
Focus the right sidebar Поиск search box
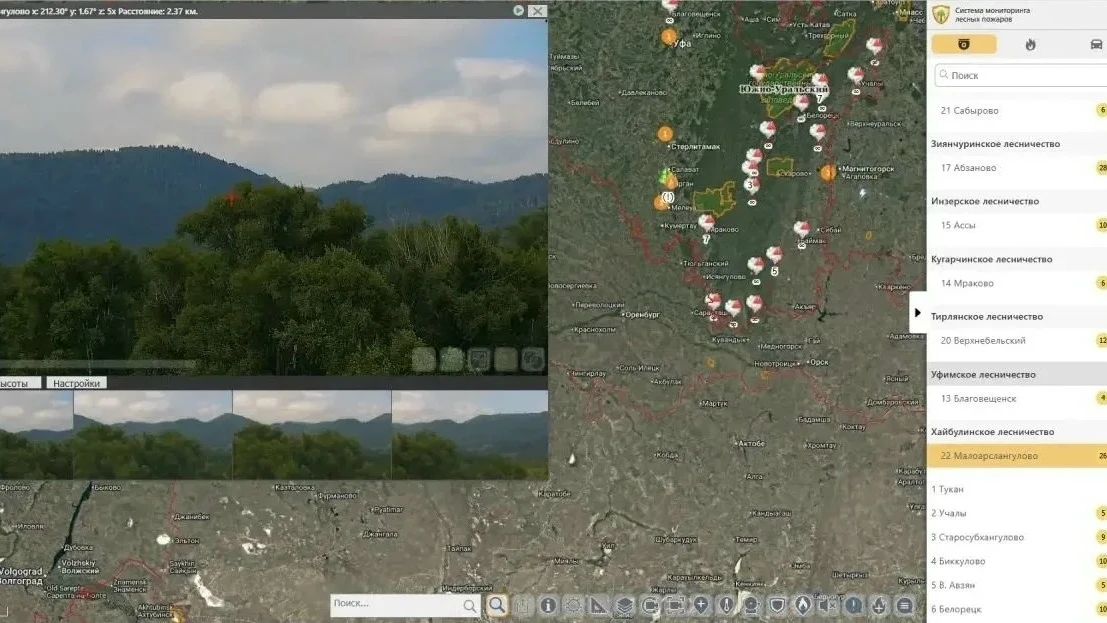click(1020, 75)
